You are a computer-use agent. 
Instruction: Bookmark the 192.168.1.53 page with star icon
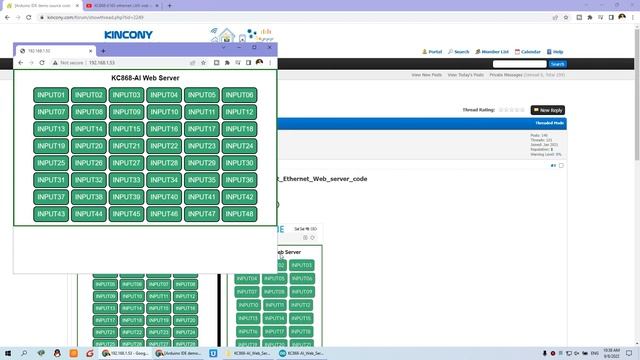pyautogui.click(x=203, y=63)
